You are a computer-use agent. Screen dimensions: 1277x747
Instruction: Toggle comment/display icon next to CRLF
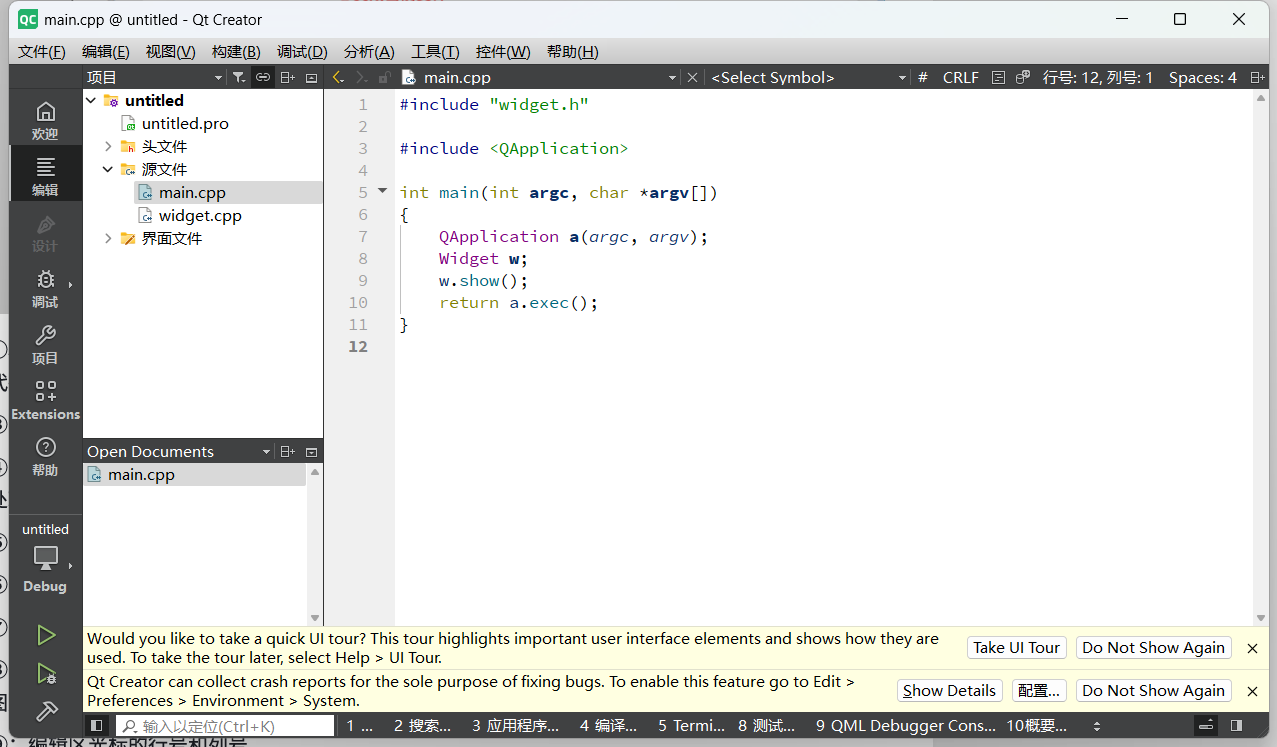[x=998, y=77]
